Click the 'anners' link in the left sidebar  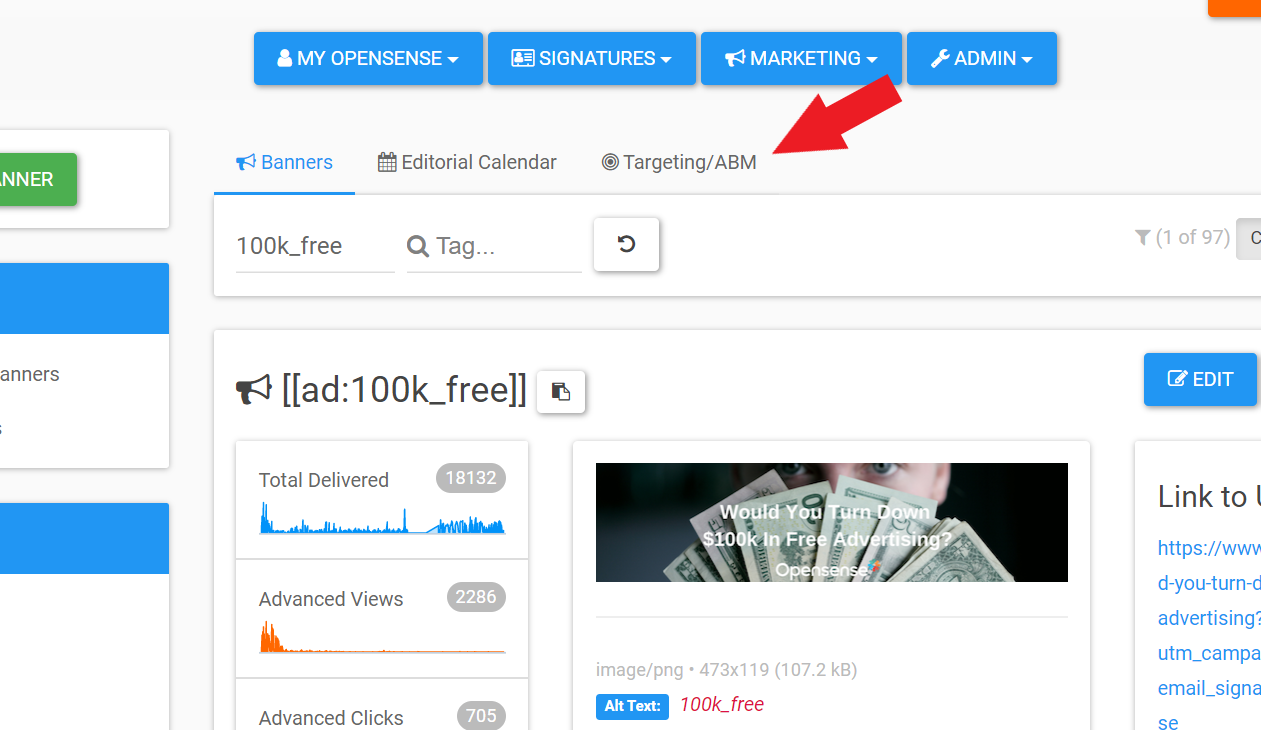click(30, 374)
